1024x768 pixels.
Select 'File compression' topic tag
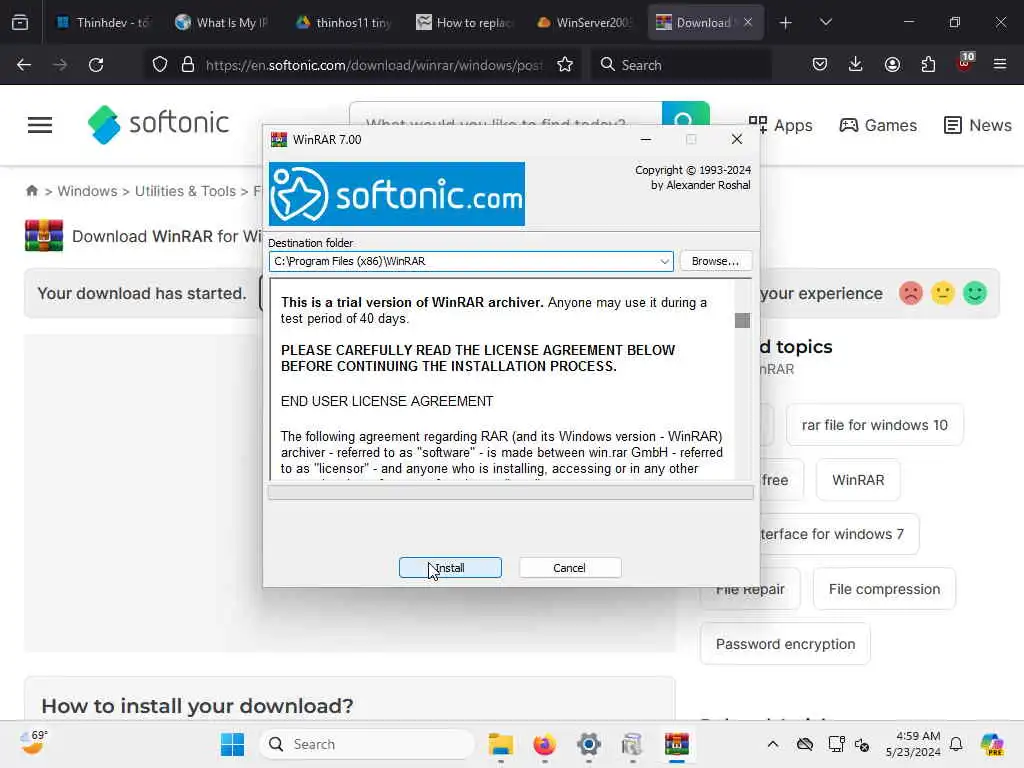point(884,589)
